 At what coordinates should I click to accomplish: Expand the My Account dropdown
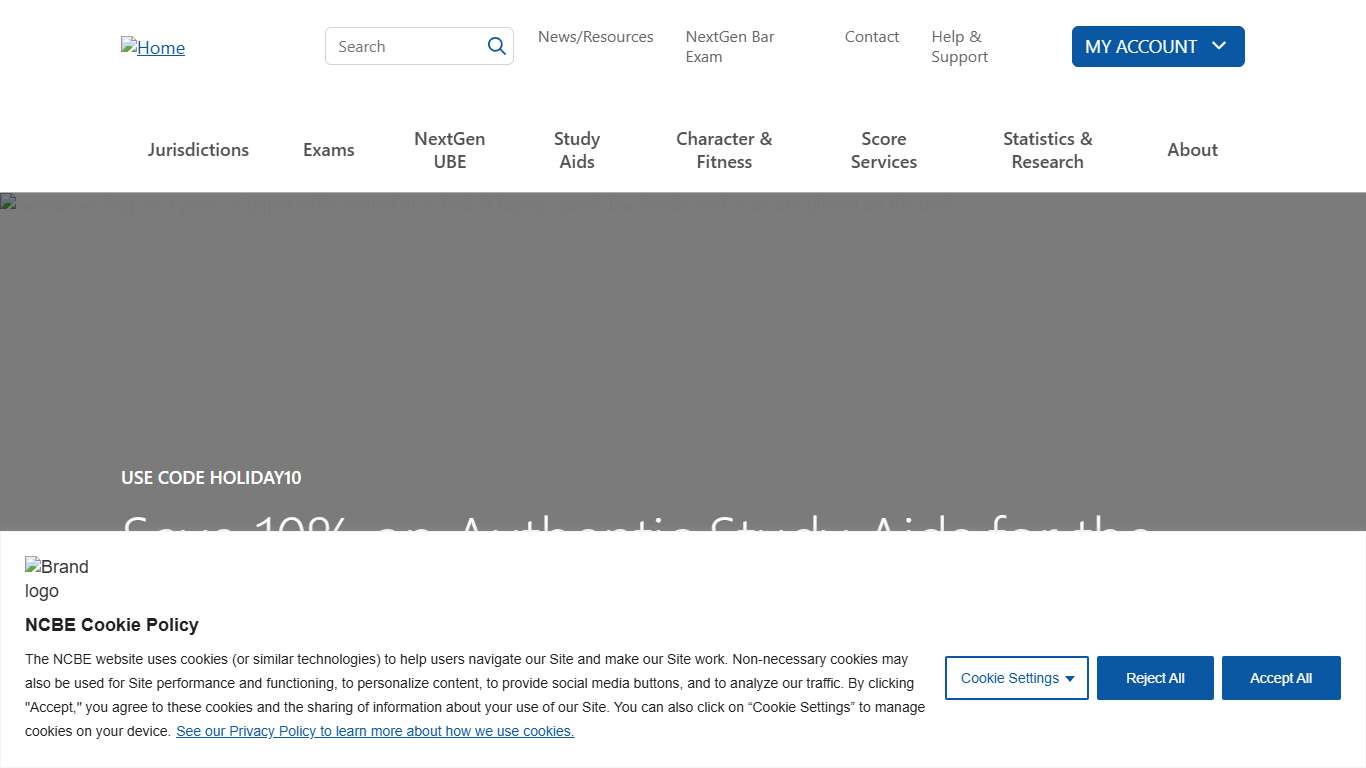click(x=1157, y=47)
